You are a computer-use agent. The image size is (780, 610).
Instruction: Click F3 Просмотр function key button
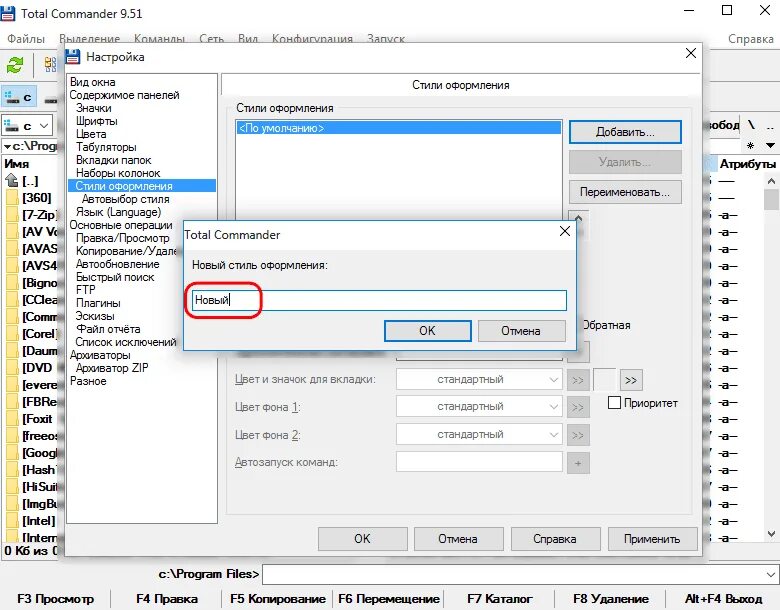(55, 599)
